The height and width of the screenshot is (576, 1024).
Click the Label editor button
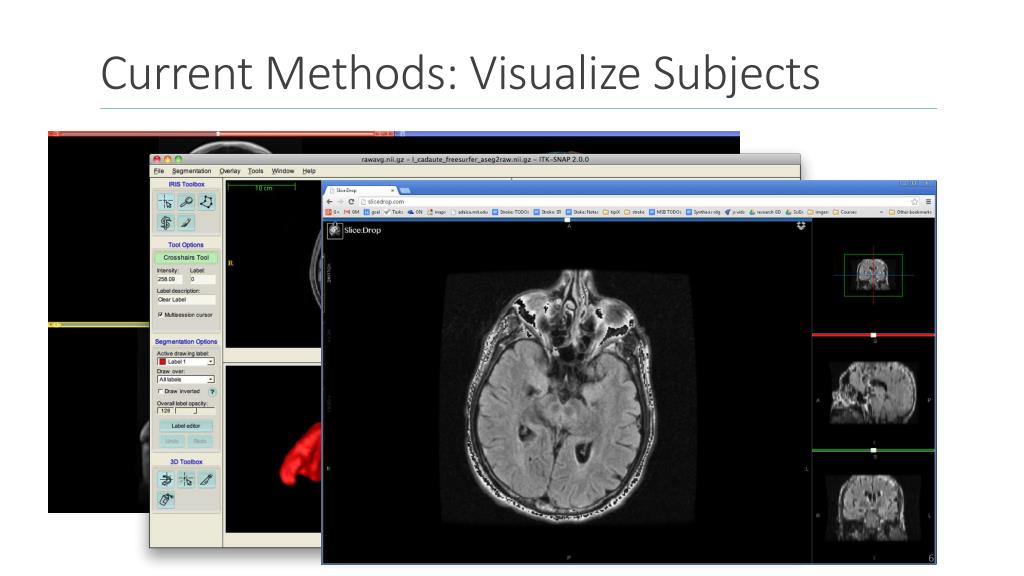pyautogui.click(x=186, y=426)
